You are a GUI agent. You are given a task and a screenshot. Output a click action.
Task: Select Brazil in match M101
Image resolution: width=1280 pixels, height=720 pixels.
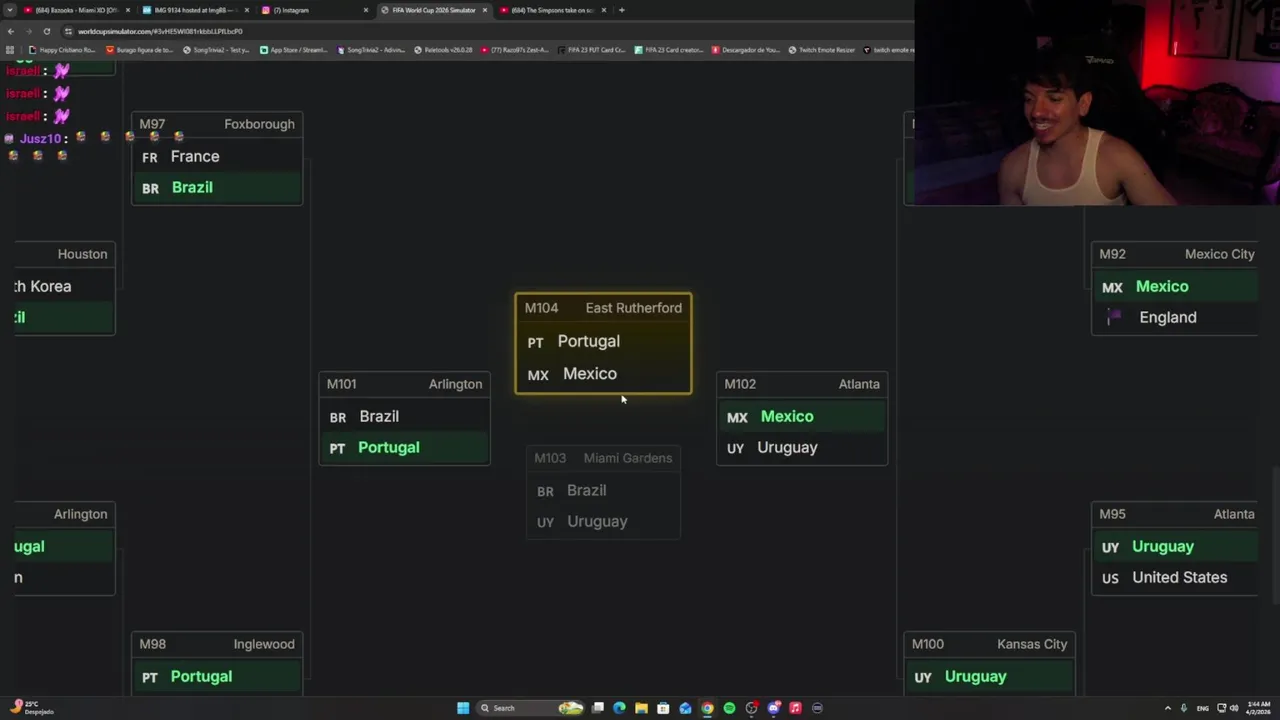pos(404,416)
